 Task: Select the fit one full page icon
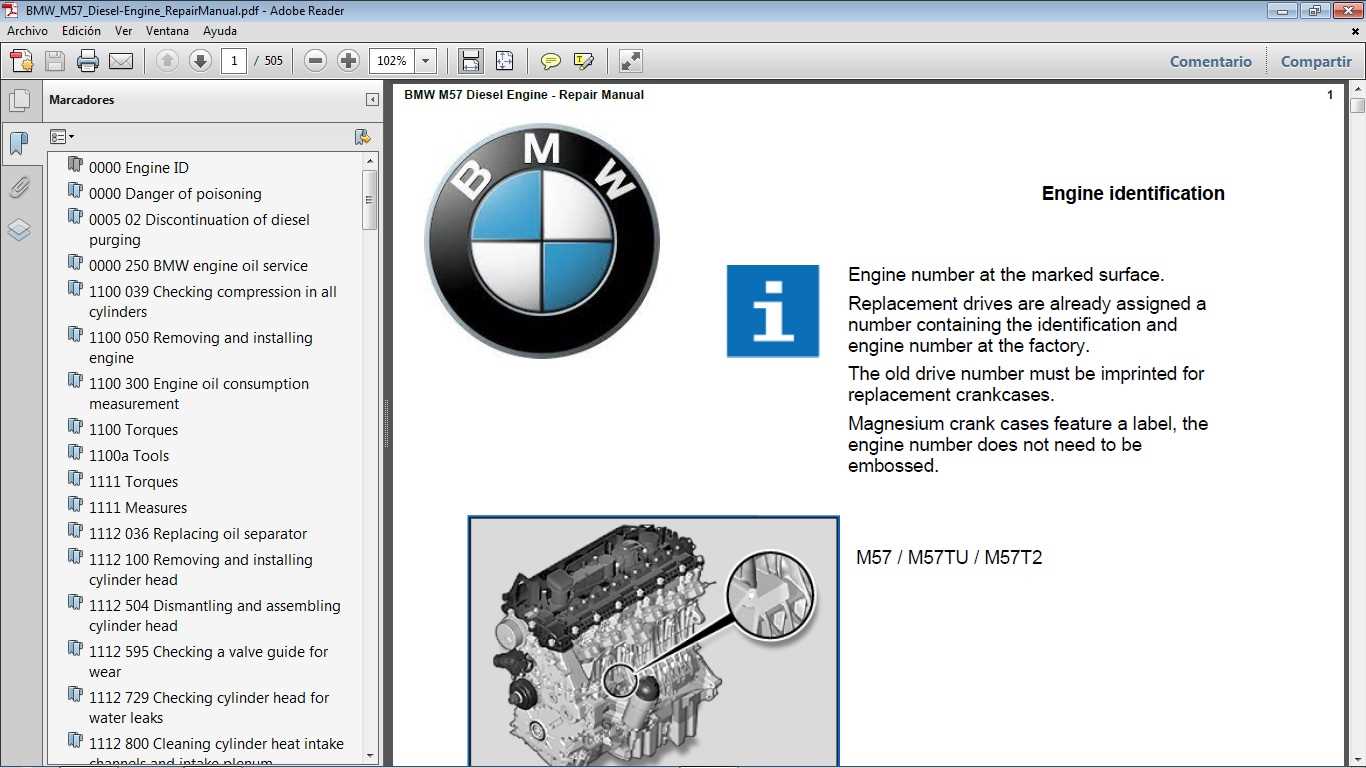[x=504, y=61]
